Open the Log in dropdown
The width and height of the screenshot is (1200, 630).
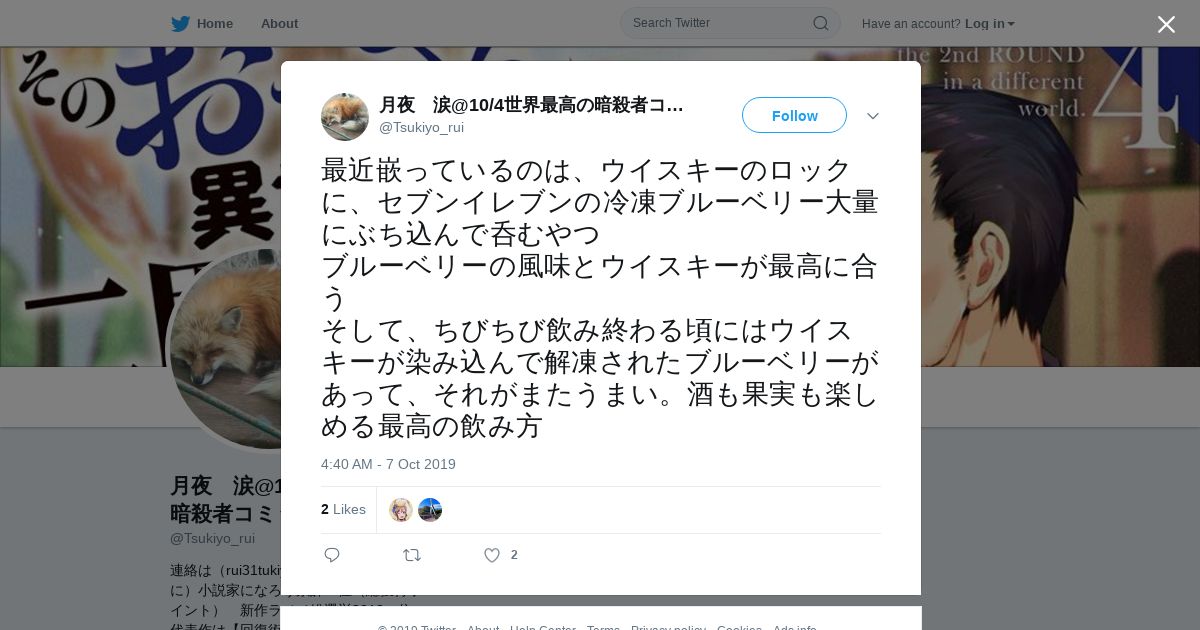pyautogui.click(x=990, y=23)
